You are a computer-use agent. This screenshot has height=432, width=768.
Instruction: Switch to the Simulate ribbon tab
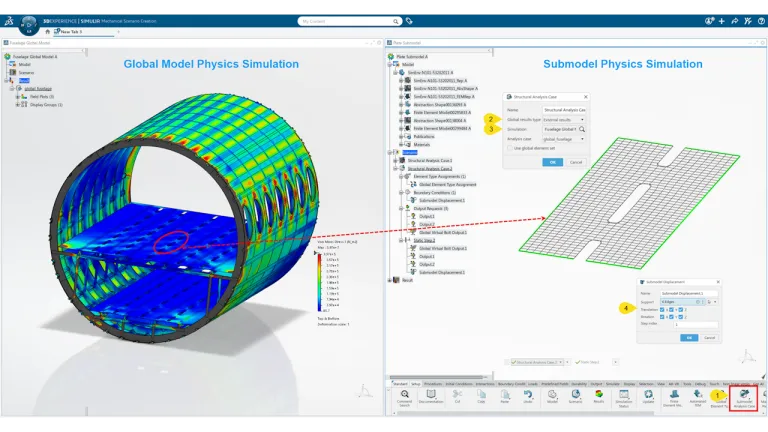click(x=613, y=384)
